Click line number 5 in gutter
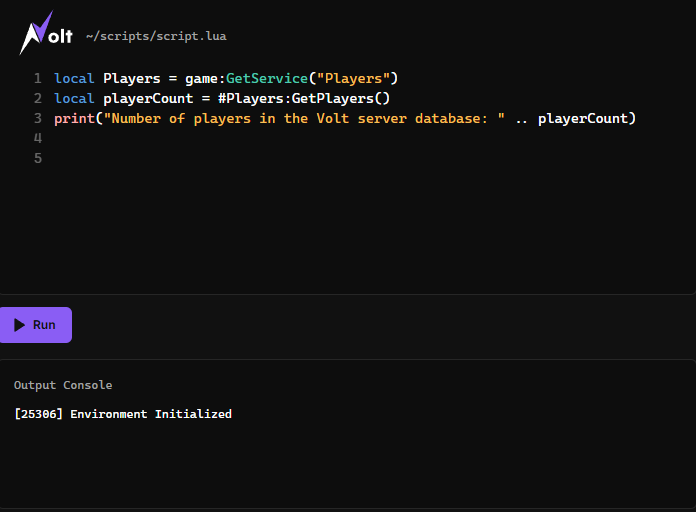Image resolution: width=696 pixels, height=512 pixels. tap(37, 158)
